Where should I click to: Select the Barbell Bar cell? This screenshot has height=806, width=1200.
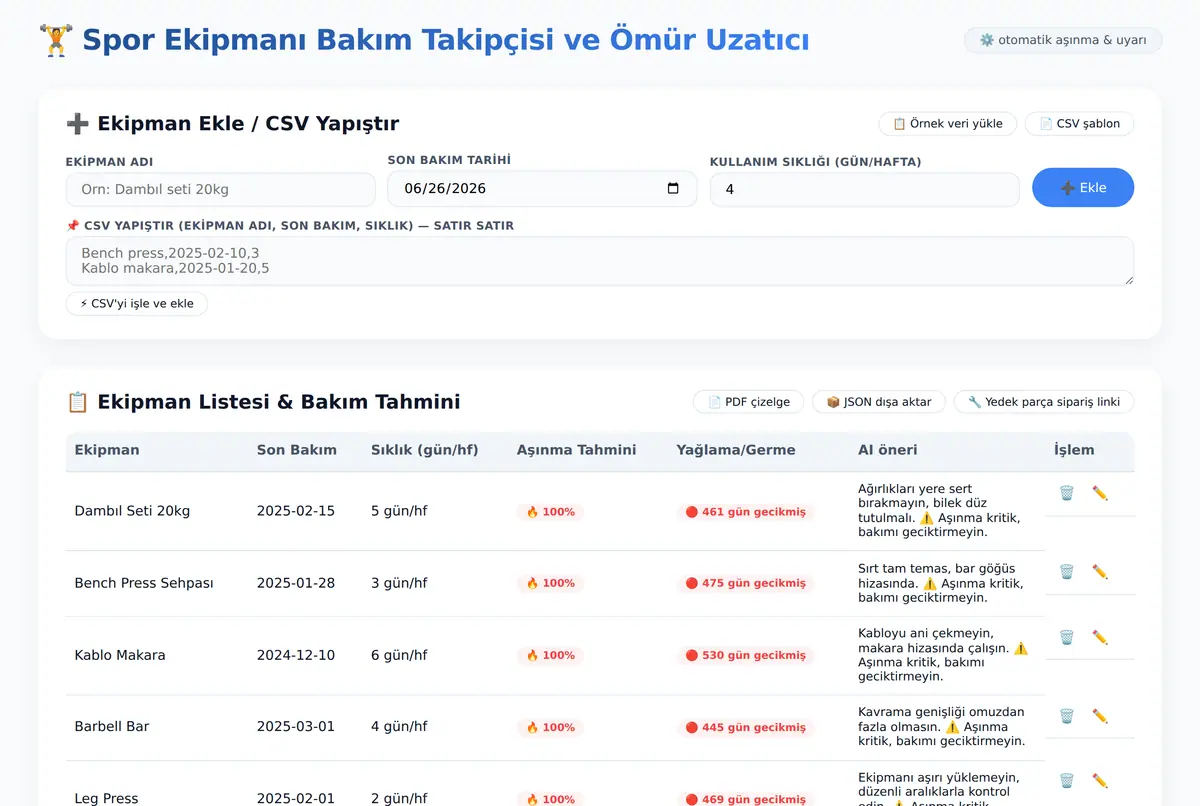pyautogui.click(x=112, y=727)
